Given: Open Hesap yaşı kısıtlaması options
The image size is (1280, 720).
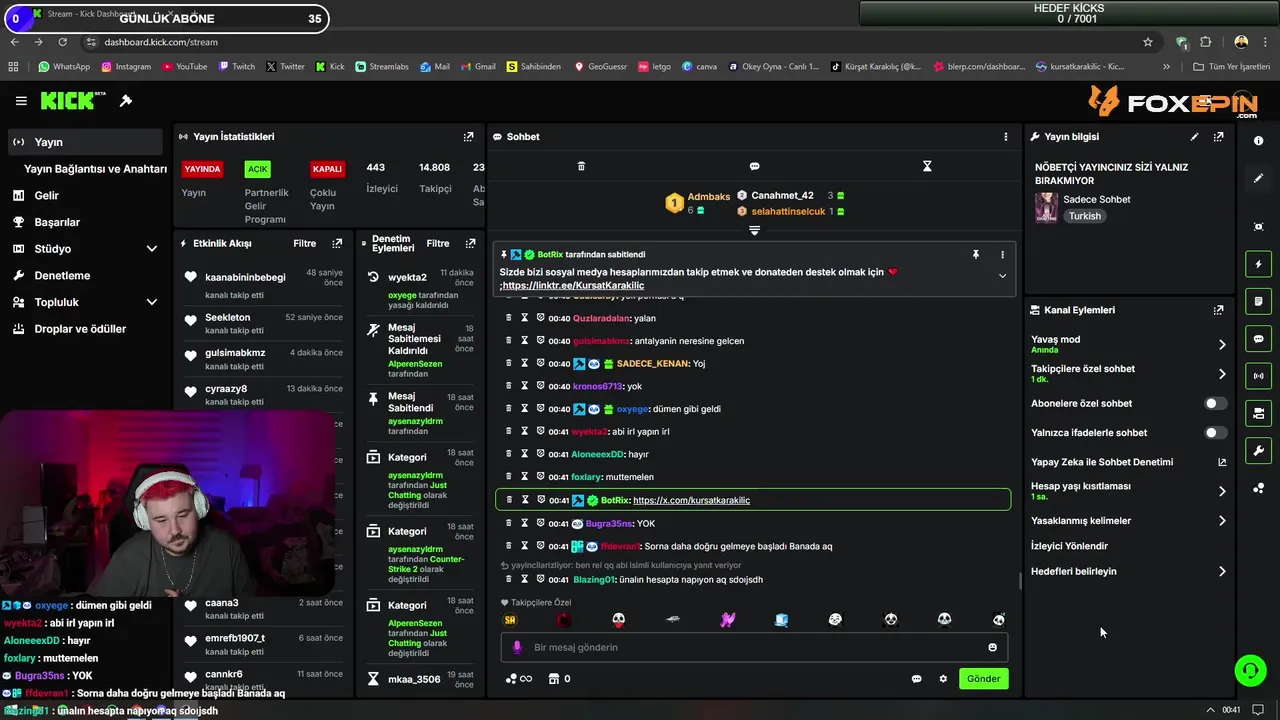Looking at the screenshot, I should point(1129,491).
